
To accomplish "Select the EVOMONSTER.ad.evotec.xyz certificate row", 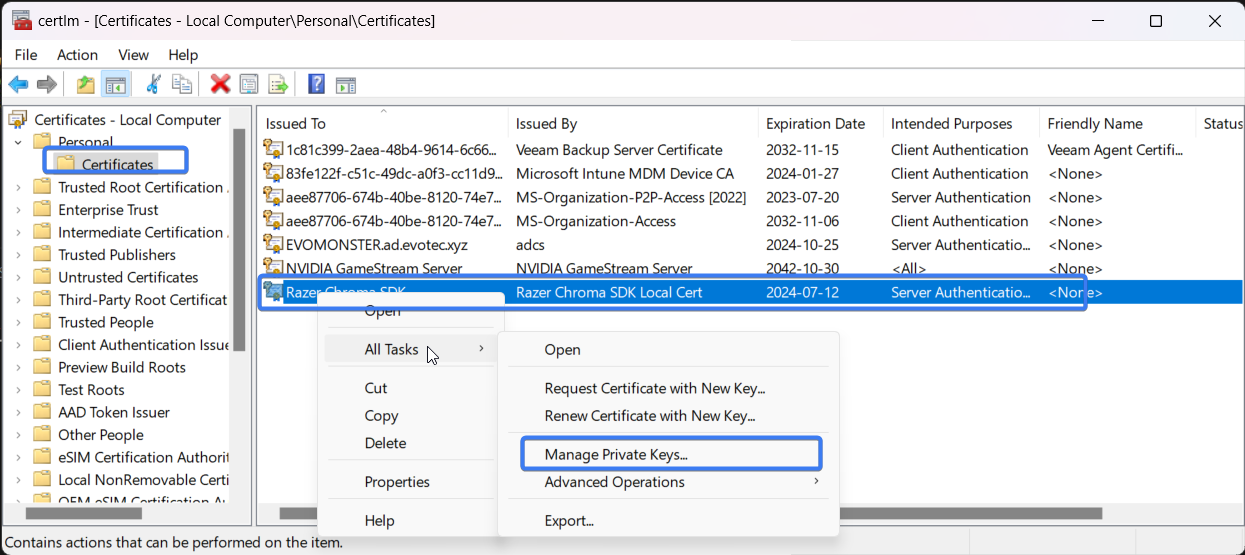I will pos(376,245).
